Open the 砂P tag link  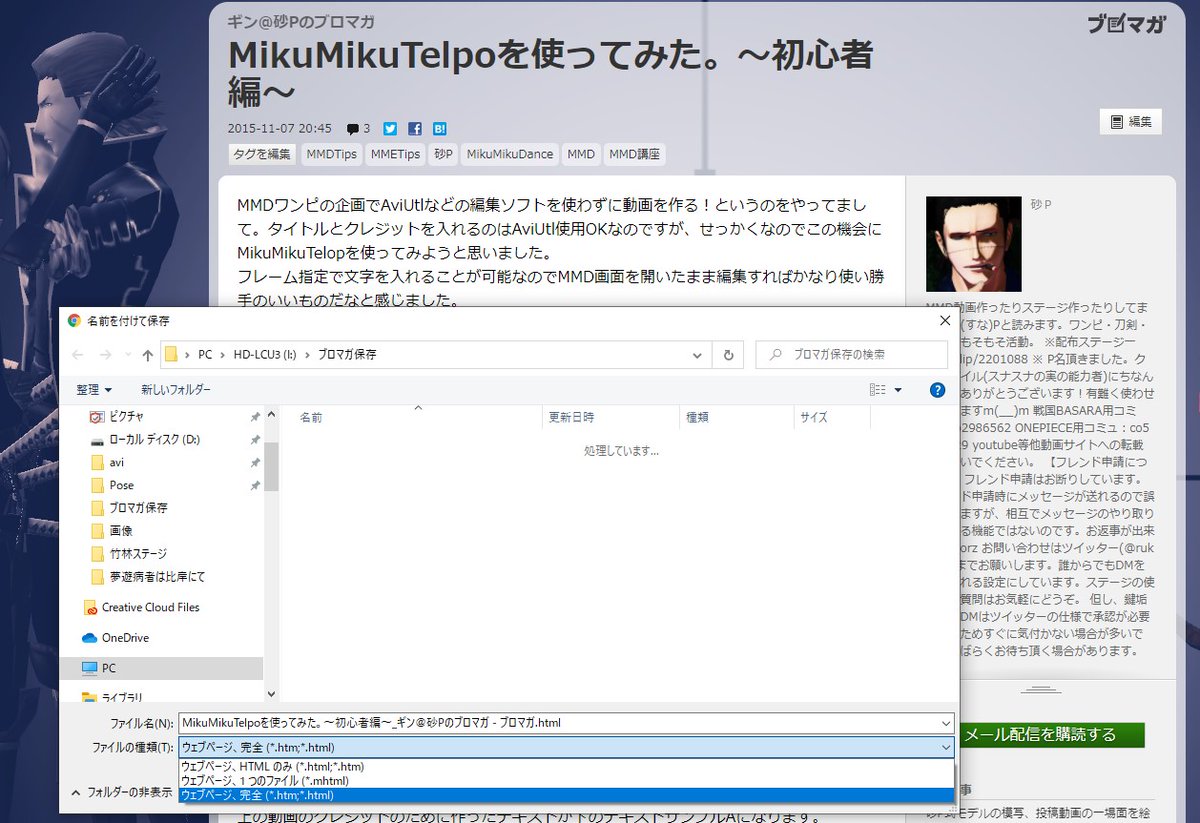(x=443, y=154)
